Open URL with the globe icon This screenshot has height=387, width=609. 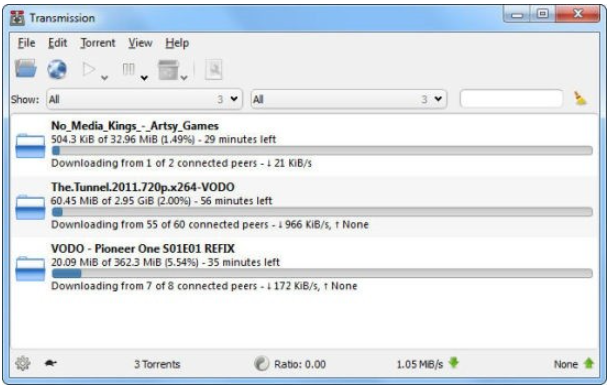pyautogui.click(x=57, y=70)
